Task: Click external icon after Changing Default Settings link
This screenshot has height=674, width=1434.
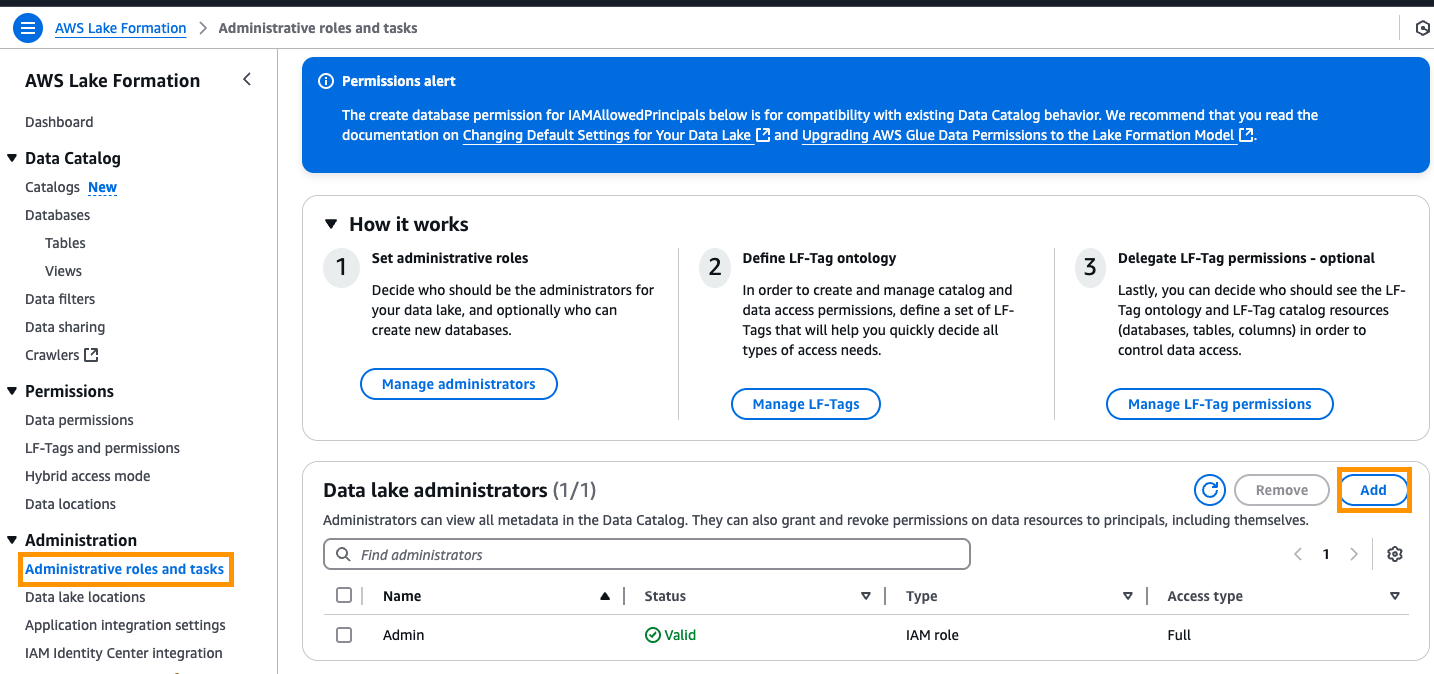Action: tap(763, 135)
